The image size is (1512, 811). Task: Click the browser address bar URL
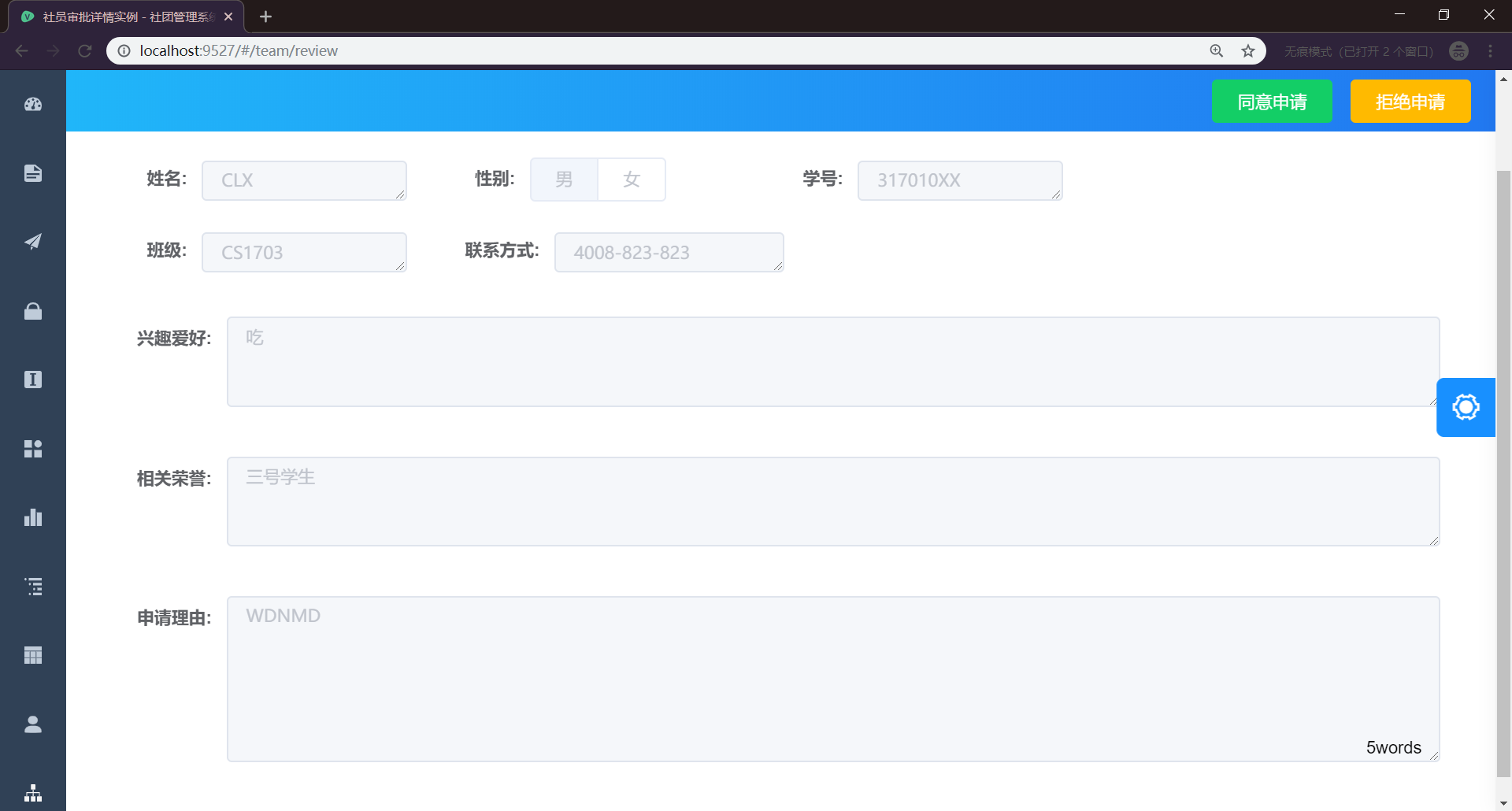point(239,50)
